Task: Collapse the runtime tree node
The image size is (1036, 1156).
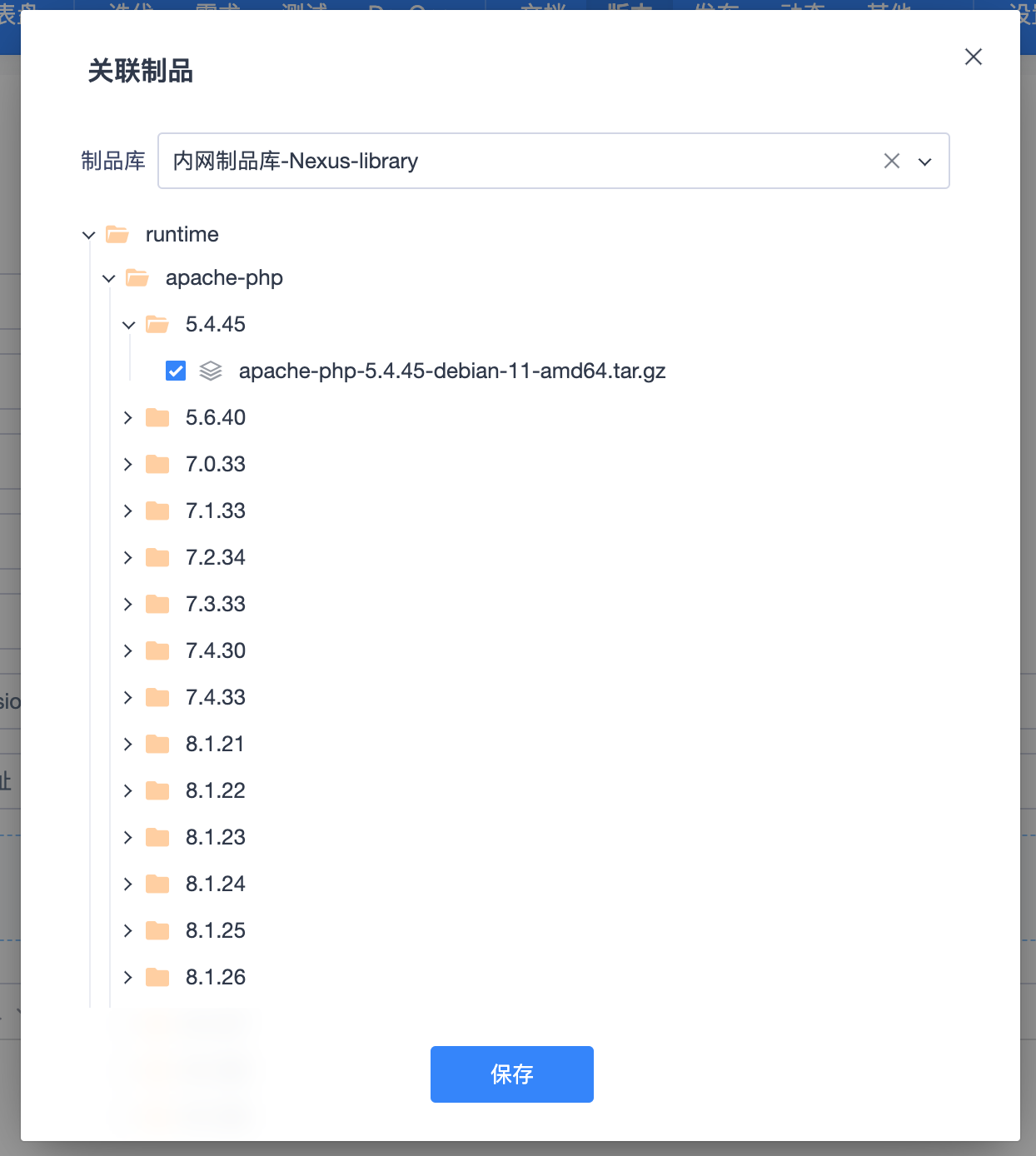Action: (x=89, y=235)
